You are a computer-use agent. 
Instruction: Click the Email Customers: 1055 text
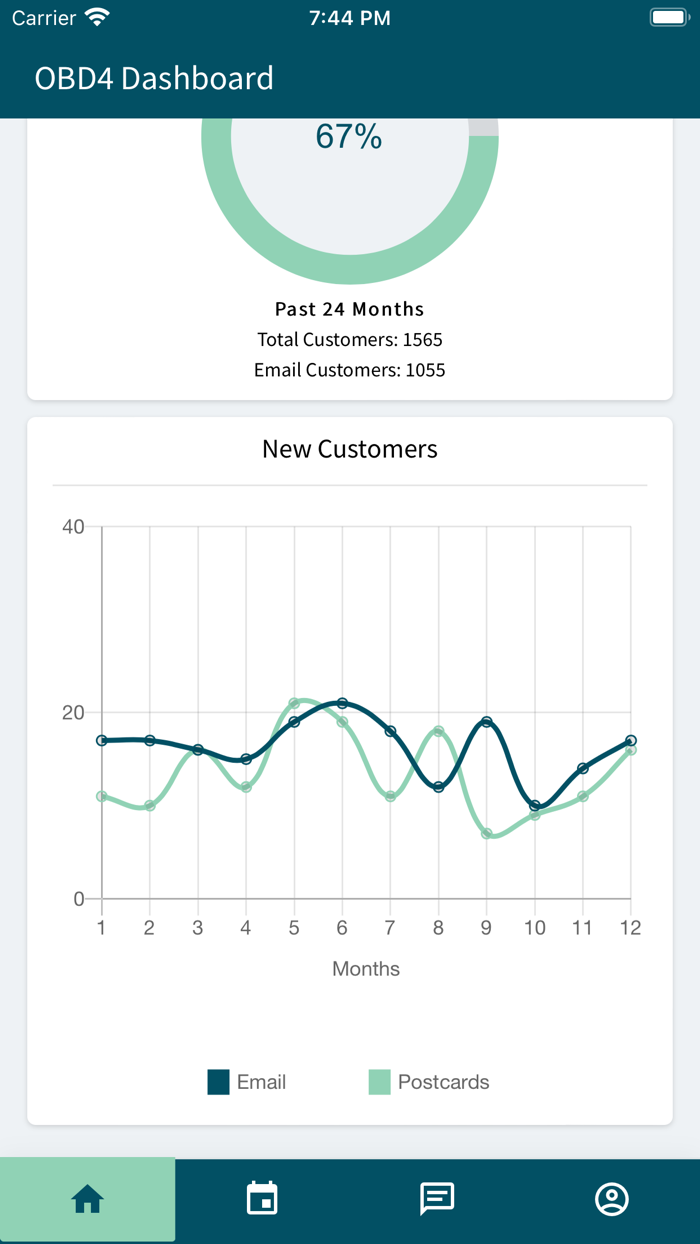tap(349, 369)
